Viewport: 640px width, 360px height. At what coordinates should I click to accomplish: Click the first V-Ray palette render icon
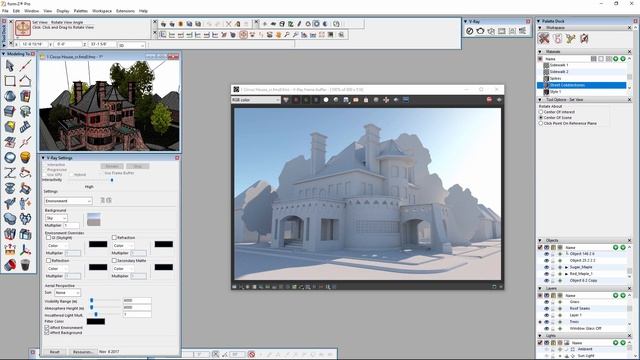[469, 31]
